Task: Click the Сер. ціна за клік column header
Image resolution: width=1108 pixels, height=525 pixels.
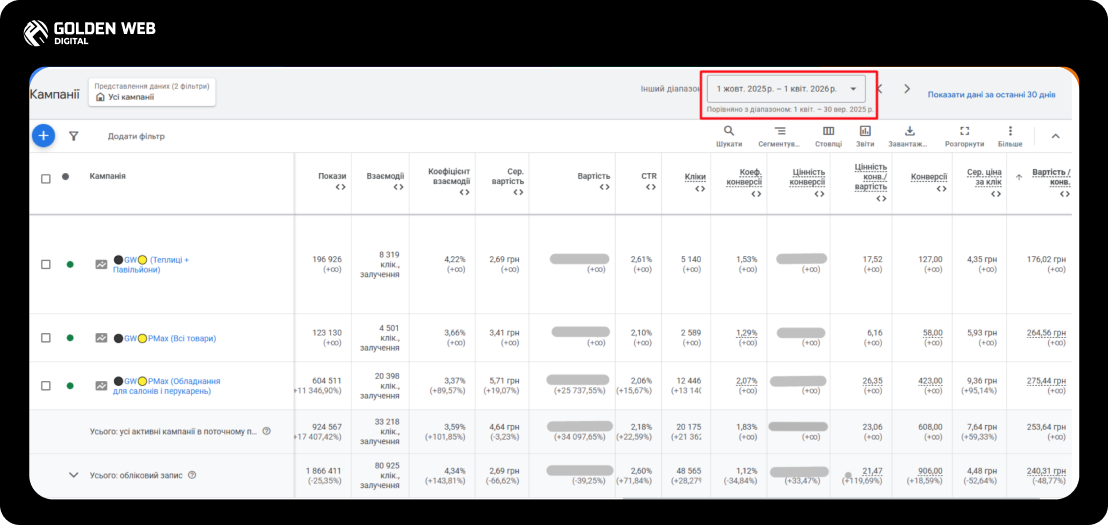Action: coord(984,176)
